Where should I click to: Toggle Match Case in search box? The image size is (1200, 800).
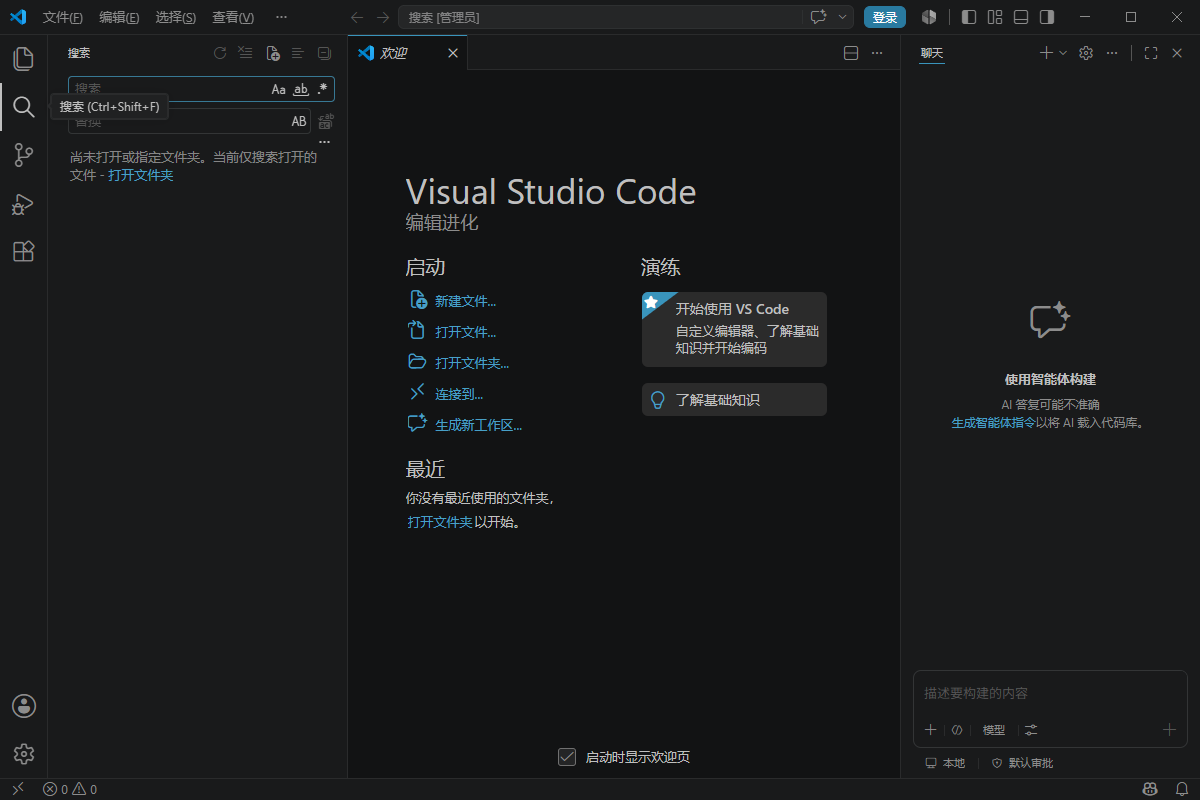point(279,89)
